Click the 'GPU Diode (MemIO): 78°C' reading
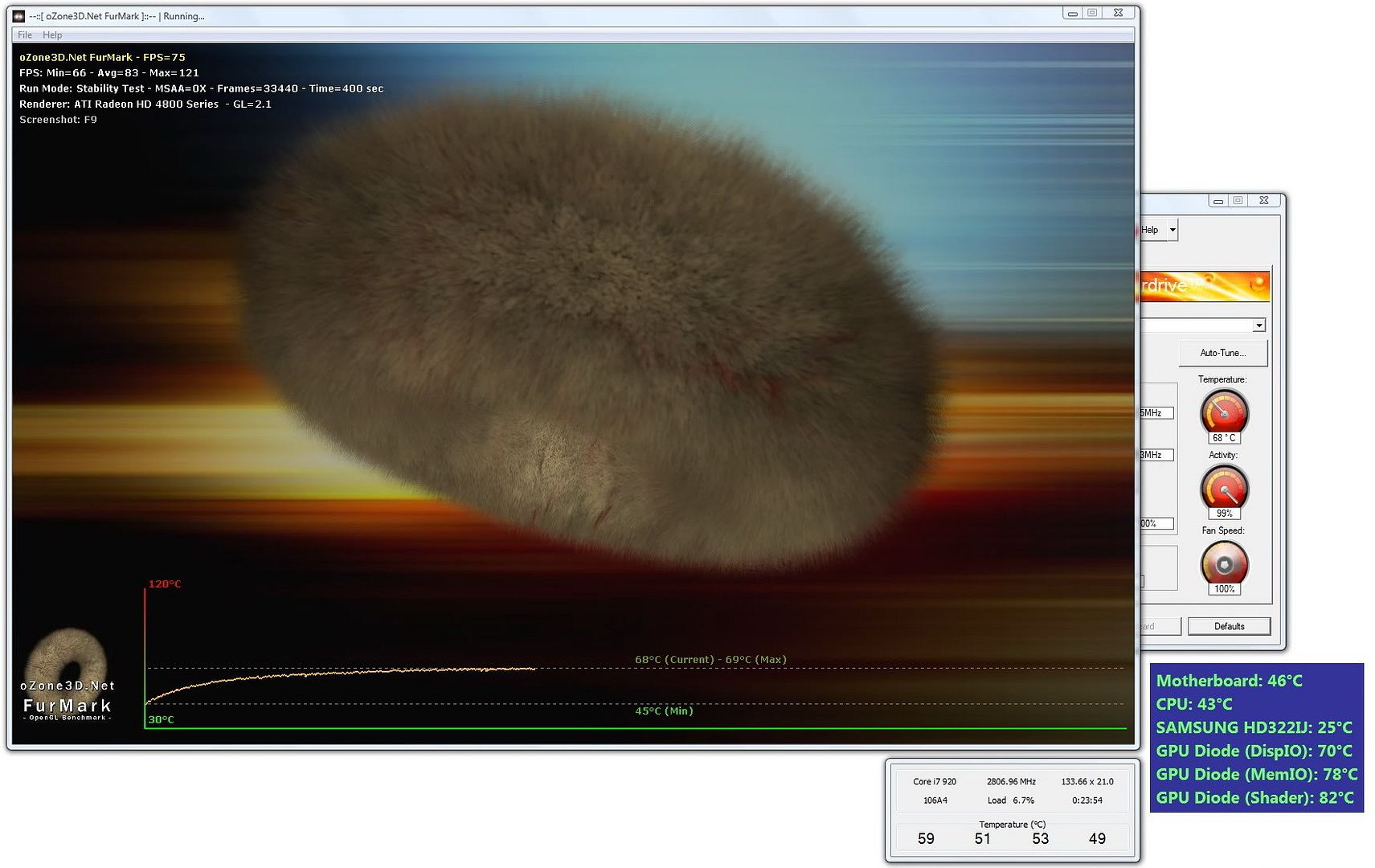Viewport: 1375px width, 868px height. click(1256, 774)
